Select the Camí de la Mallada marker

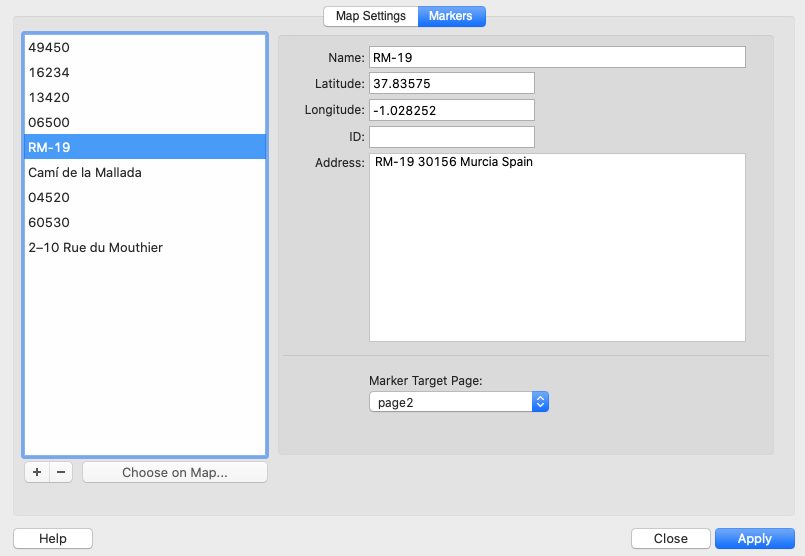(x=145, y=172)
